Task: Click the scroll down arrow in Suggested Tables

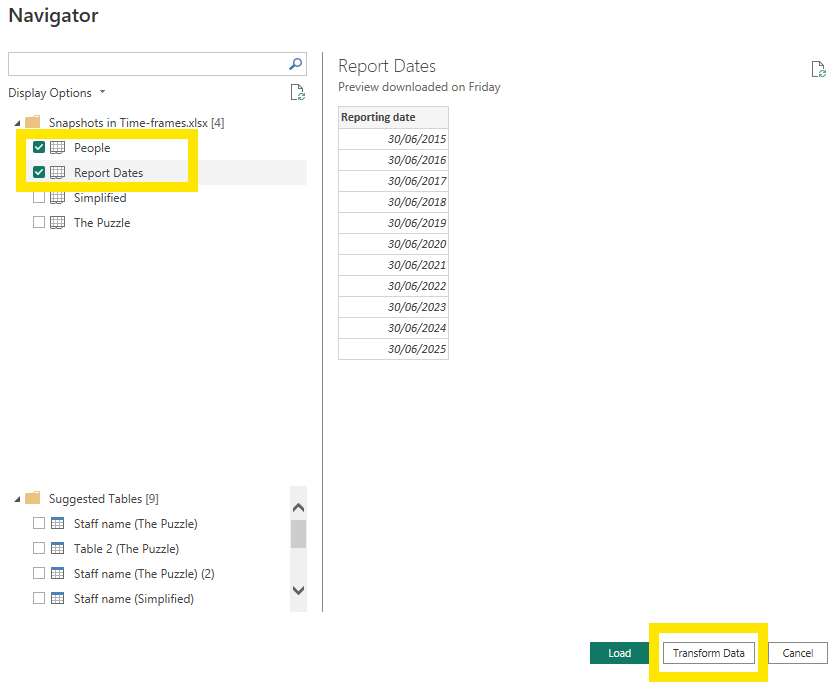Action: pos(298,590)
